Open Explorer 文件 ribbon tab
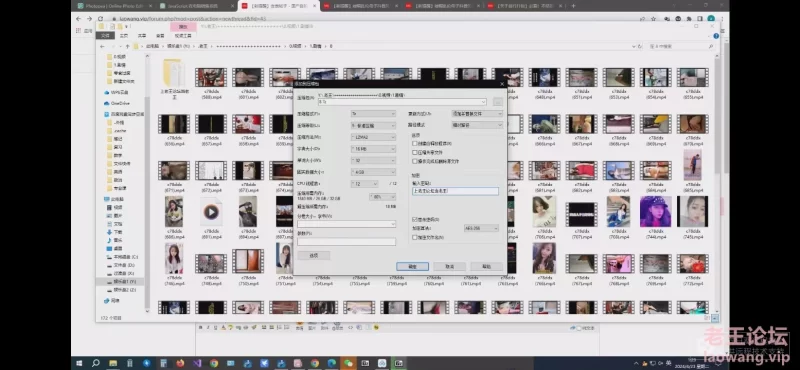 pyautogui.click(x=105, y=36)
